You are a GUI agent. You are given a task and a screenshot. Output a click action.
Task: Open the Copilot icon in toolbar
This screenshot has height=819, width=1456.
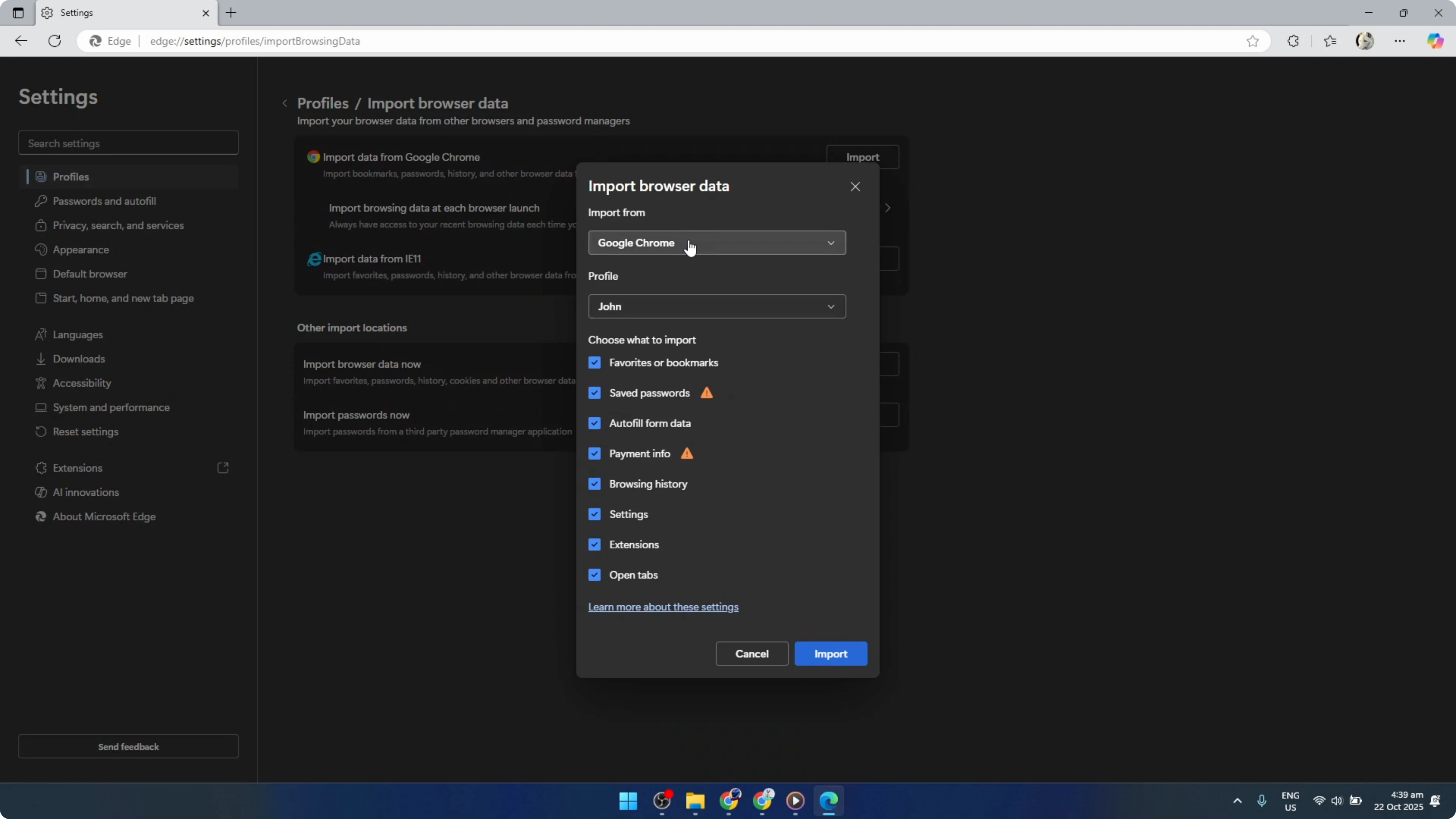point(1436,41)
